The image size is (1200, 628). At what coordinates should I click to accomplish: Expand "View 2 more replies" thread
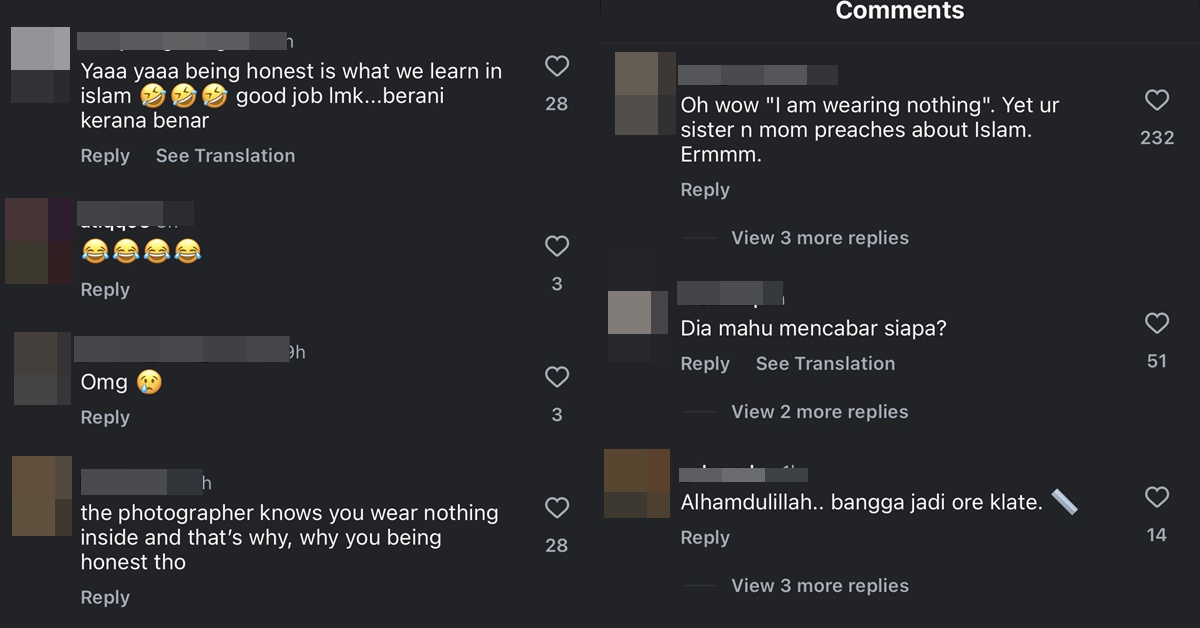819,412
